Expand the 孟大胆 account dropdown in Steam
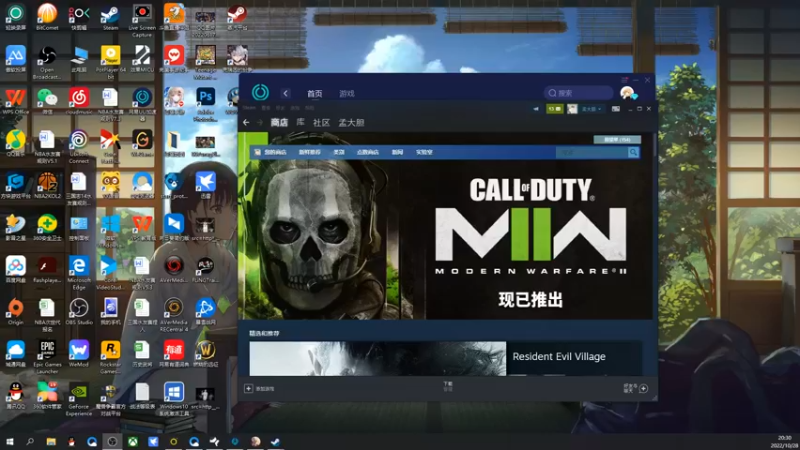 pos(591,109)
